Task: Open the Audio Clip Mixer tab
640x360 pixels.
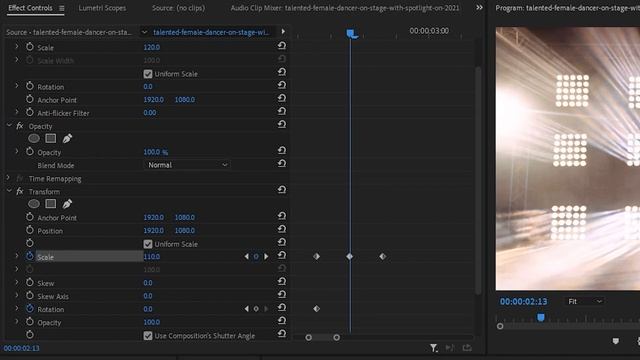Action: coord(345,8)
